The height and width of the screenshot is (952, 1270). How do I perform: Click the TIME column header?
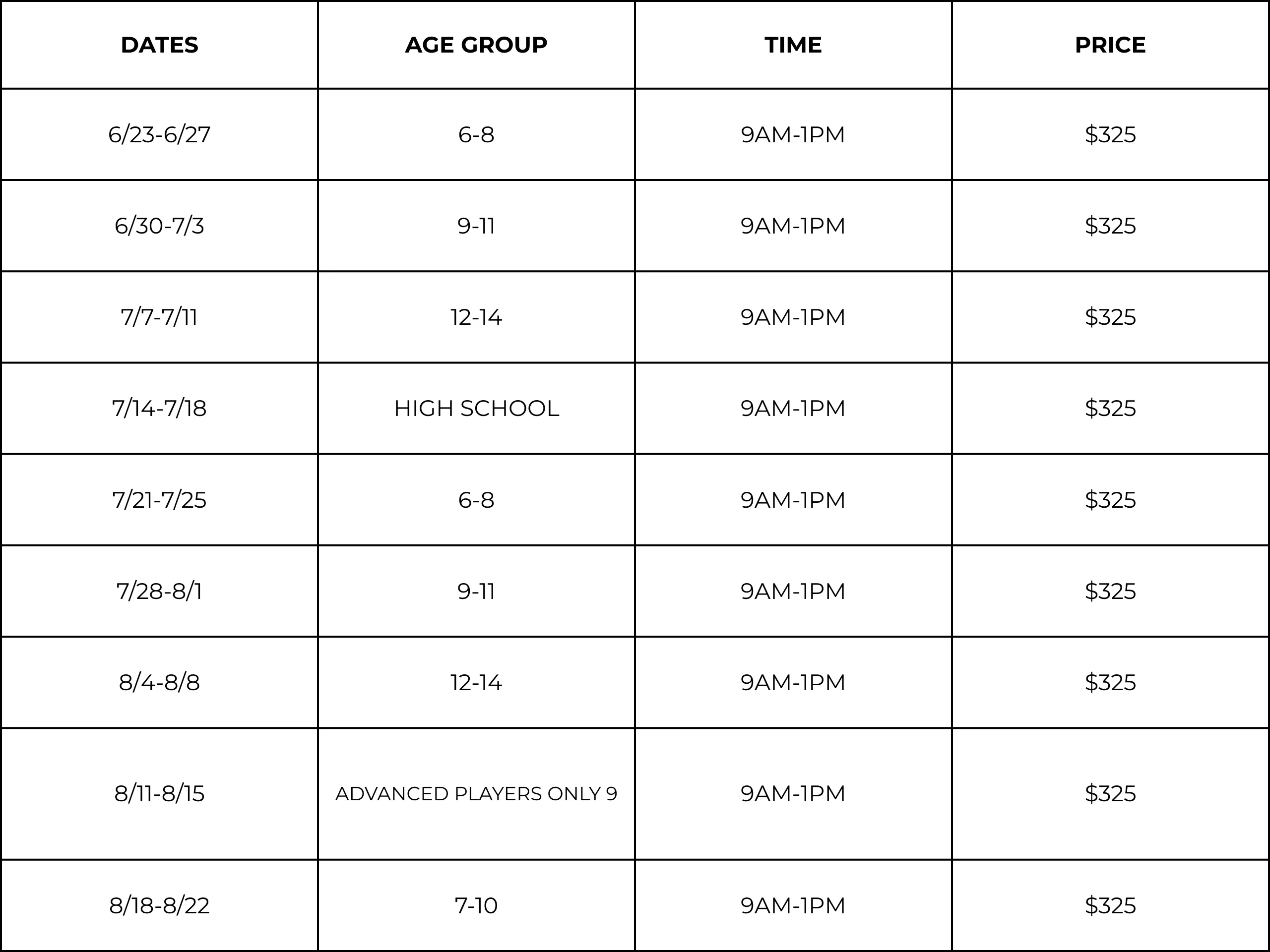point(793,45)
